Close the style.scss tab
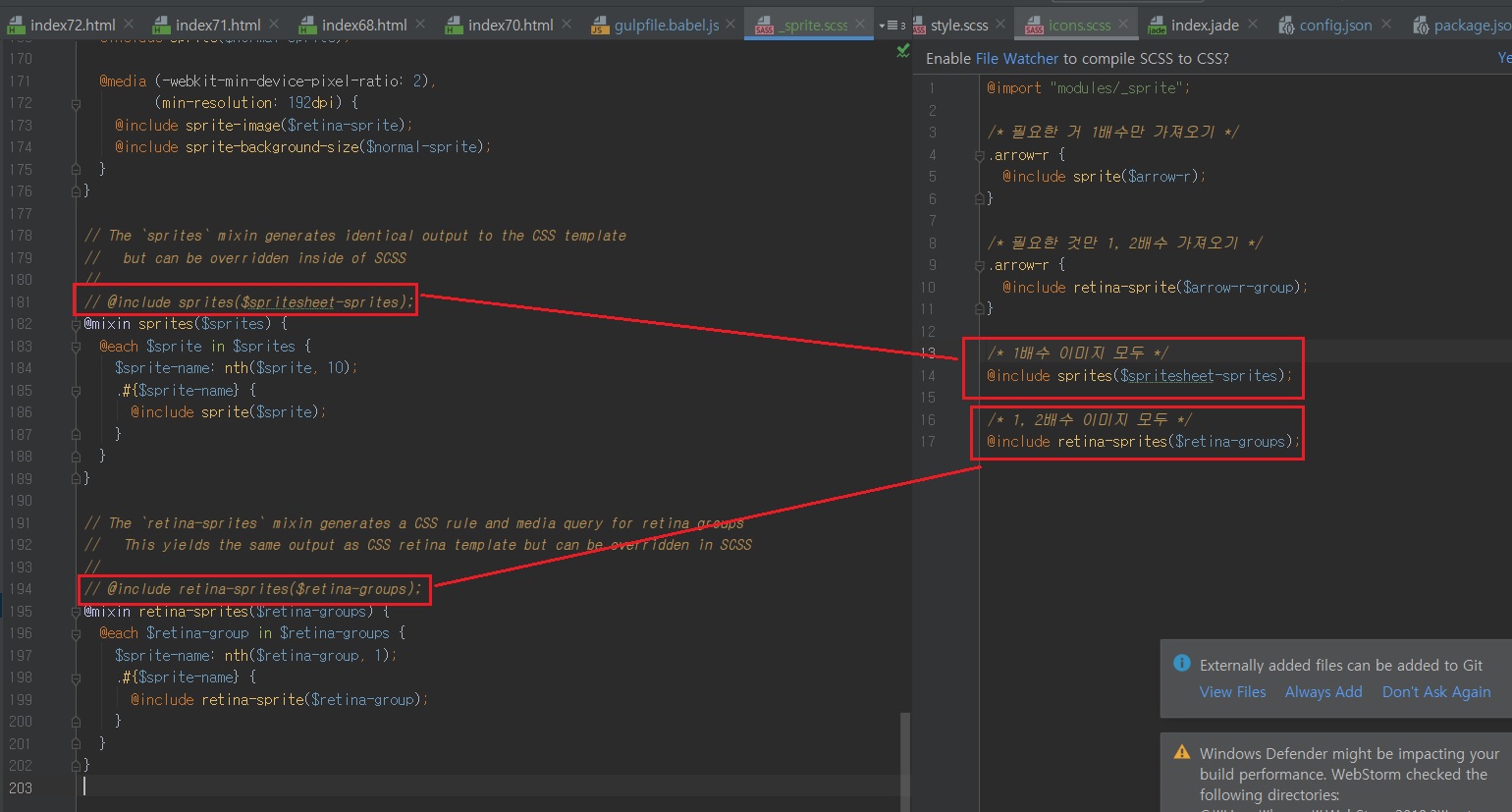The height and width of the screenshot is (812, 1512). point(999,24)
